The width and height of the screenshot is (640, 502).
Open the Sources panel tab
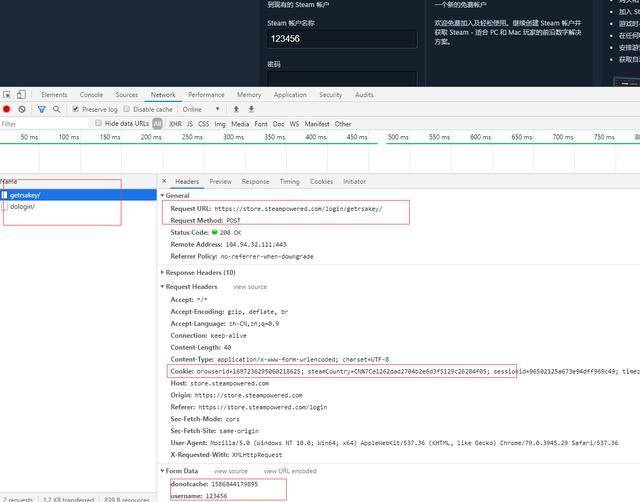click(127, 95)
